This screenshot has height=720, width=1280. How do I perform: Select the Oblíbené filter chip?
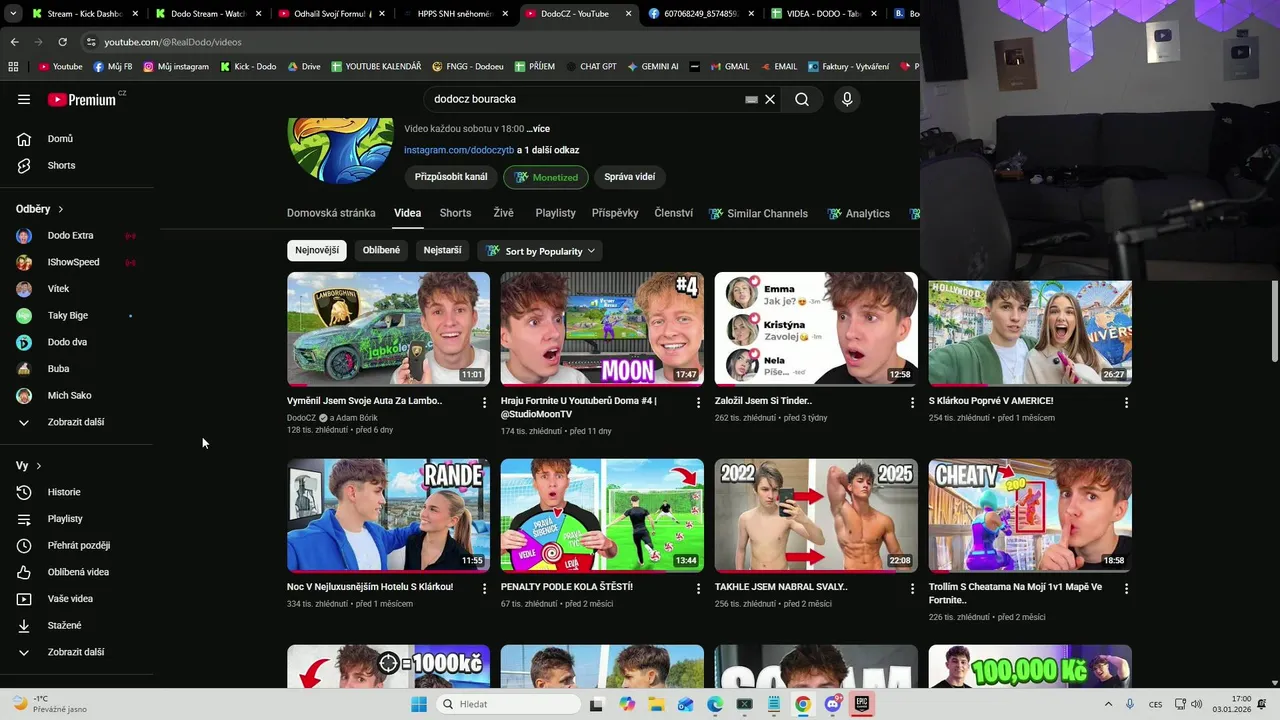click(381, 250)
